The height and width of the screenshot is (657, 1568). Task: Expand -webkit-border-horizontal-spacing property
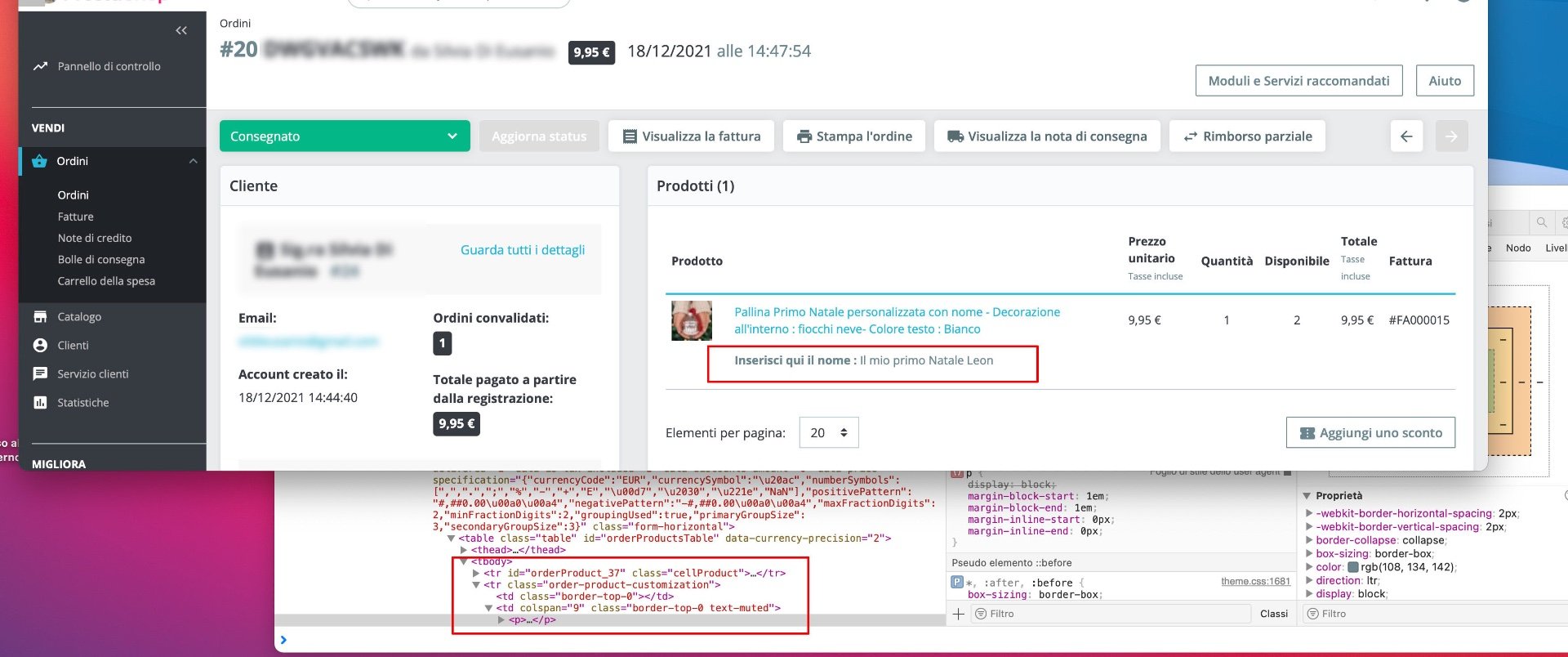(1309, 513)
